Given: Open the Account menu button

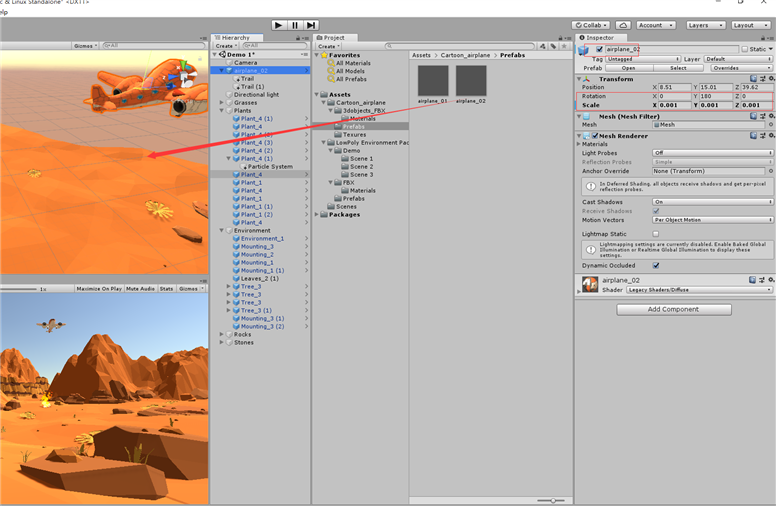Looking at the screenshot, I should (x=656, y=25).
